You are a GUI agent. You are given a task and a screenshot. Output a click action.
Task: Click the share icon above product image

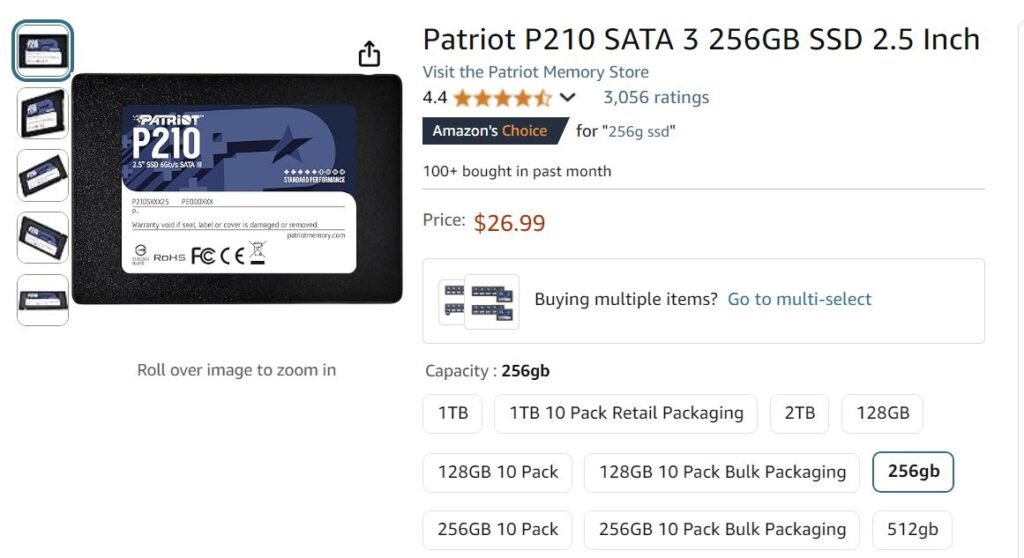click(x=370, y=54)
